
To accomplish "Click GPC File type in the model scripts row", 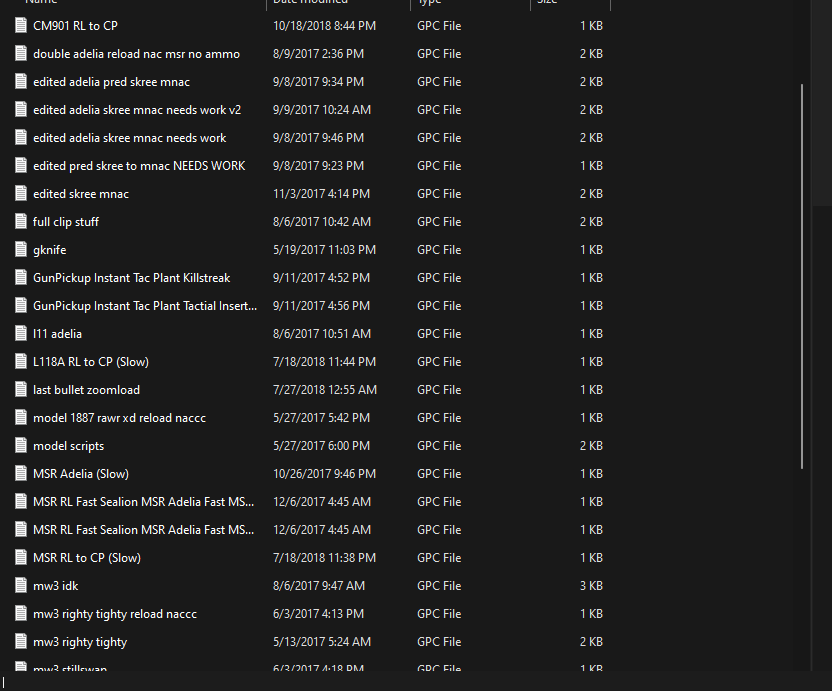I will pyautogui.click(x=439, y=446).
